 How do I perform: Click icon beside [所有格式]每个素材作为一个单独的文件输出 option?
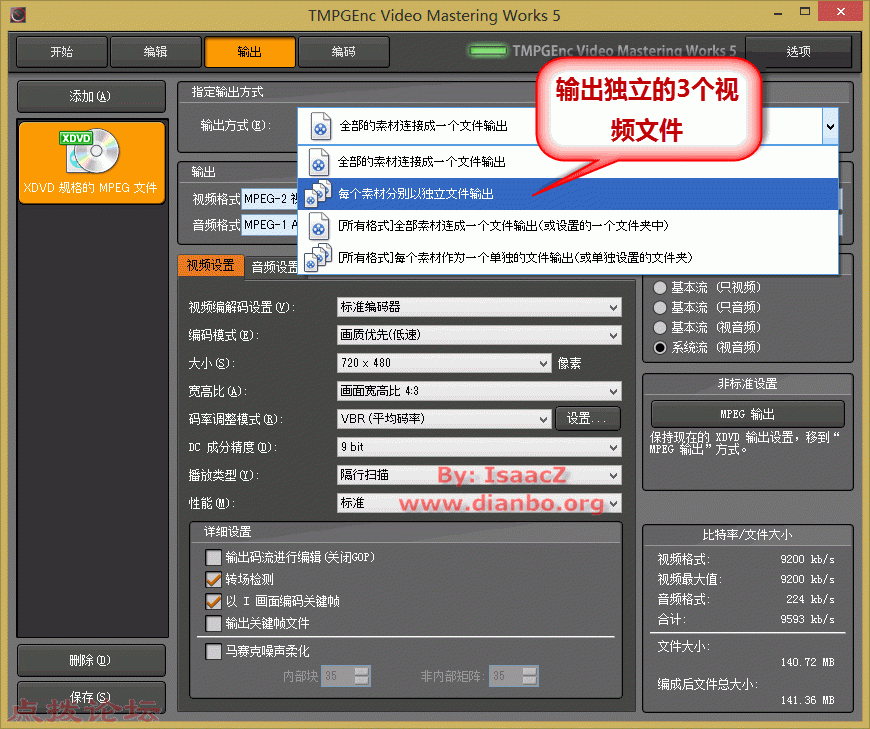click(318, 258)
